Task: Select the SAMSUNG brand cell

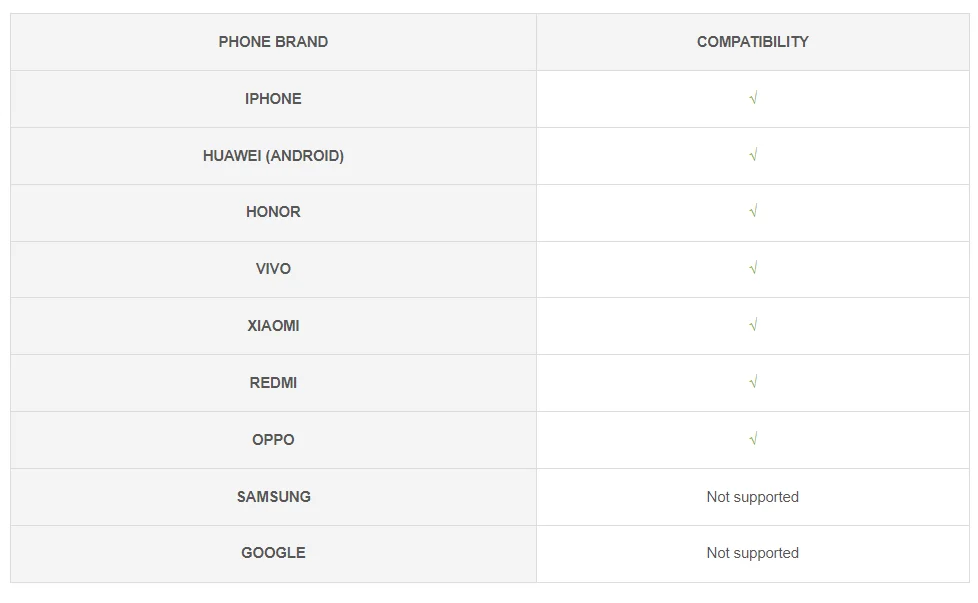Action: [273, 497]
